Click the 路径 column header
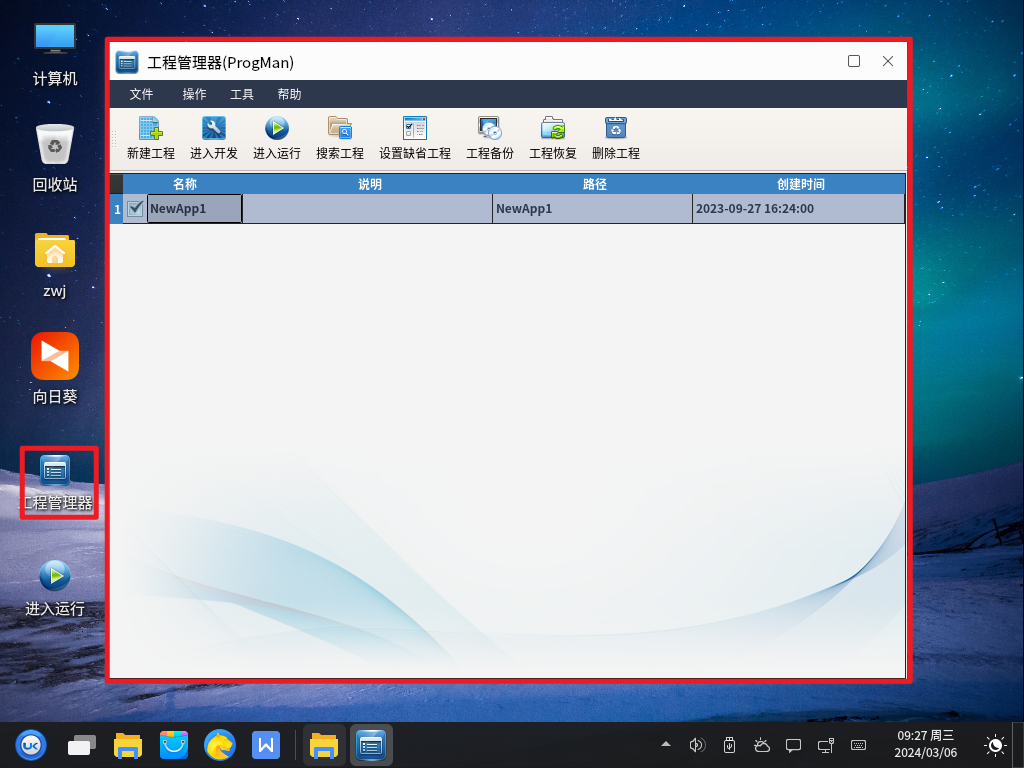Screen dimensions: 1024x768 point(594,184)
